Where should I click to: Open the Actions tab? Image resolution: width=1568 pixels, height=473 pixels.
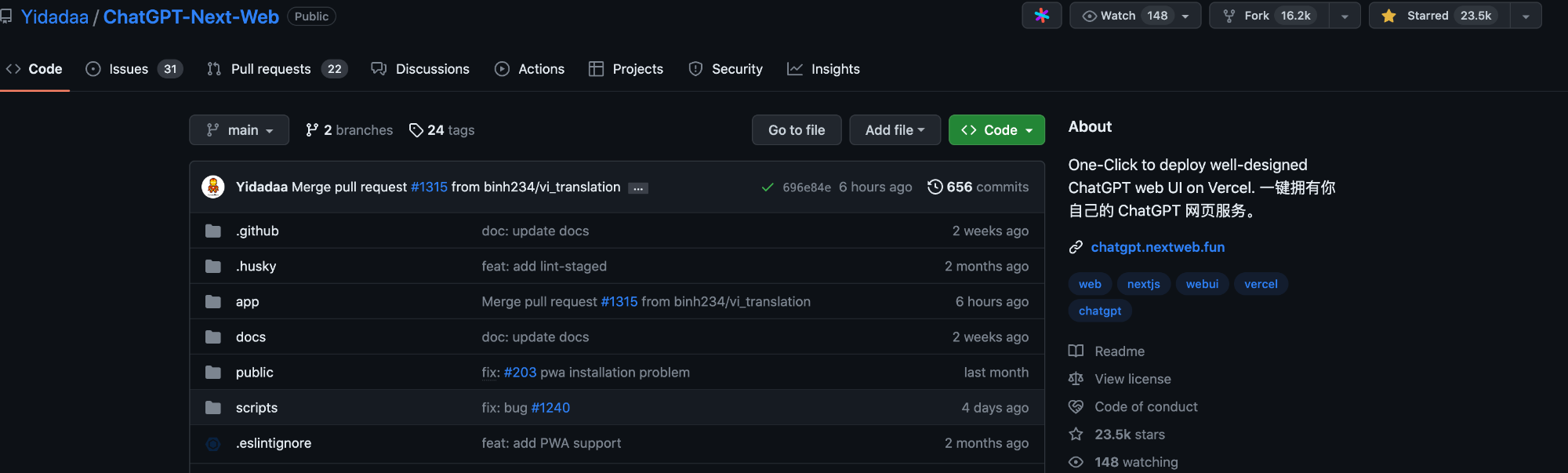pyautogui.click(x=529, y=69)
